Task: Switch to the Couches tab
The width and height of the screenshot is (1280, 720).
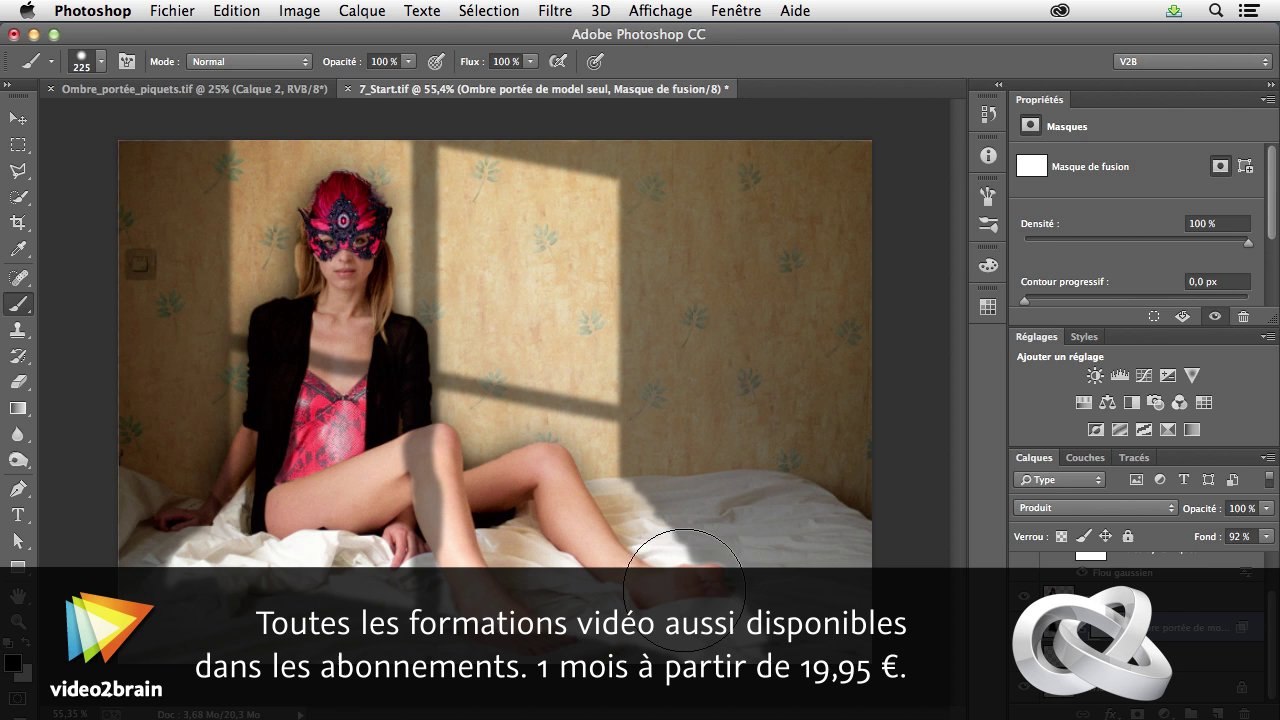Action: click(1085, 458)
